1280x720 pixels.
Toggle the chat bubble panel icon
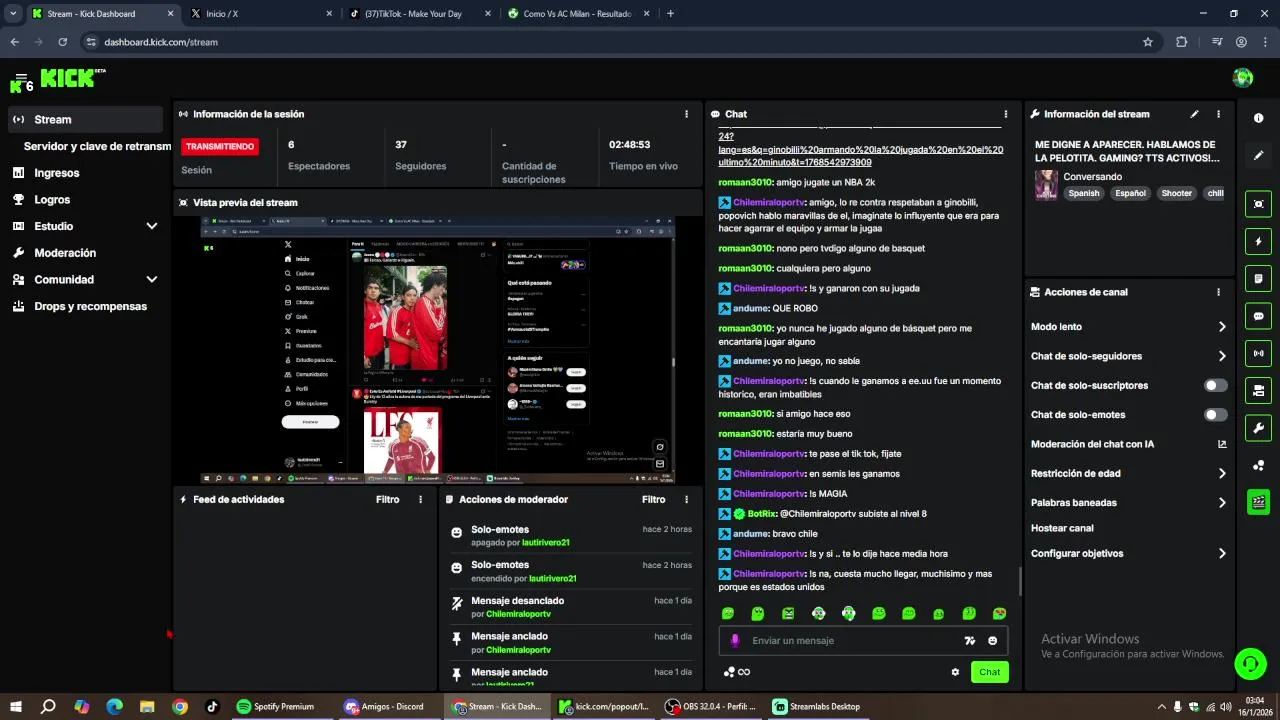1258,316
